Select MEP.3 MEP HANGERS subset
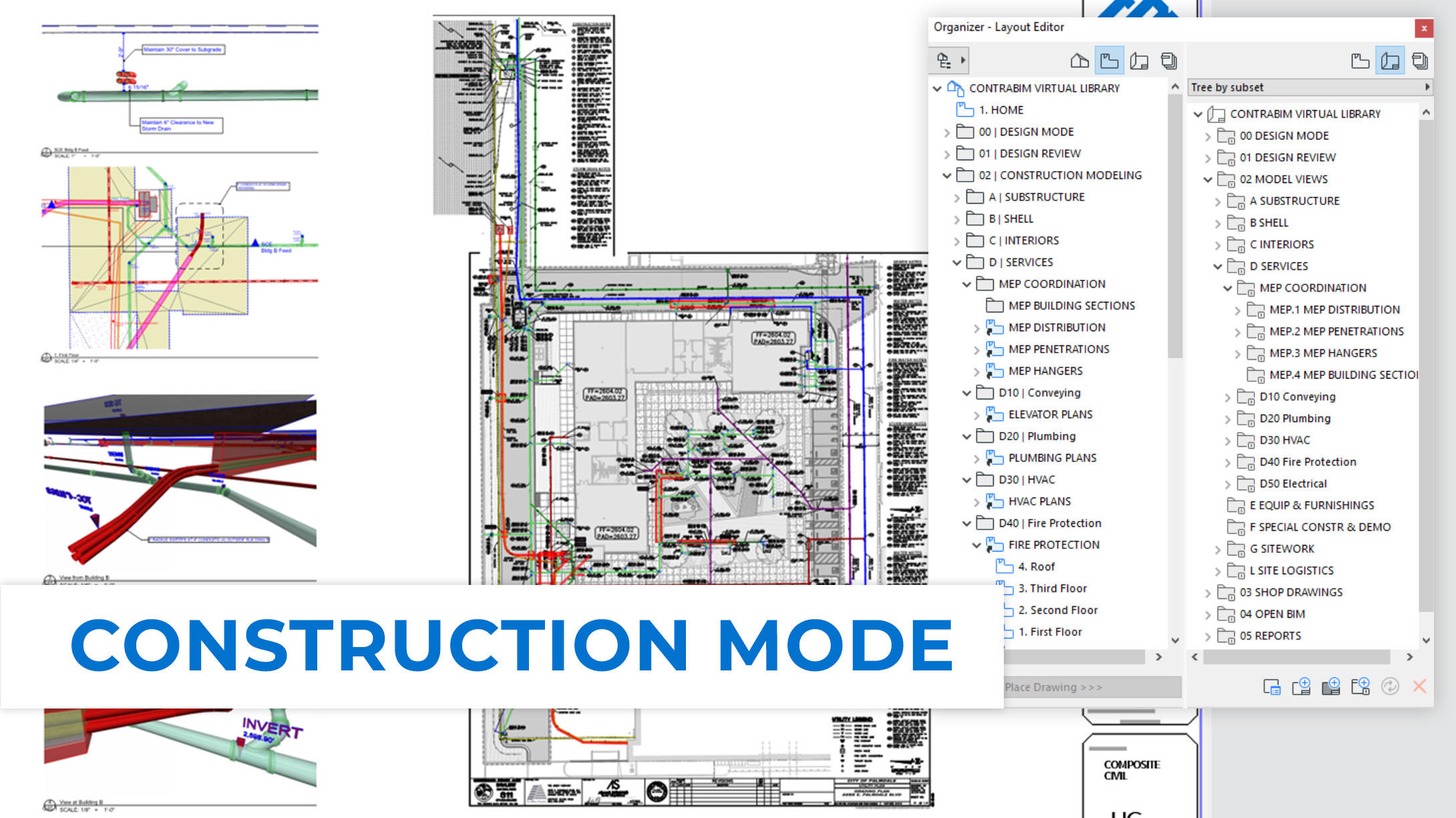This screenshot has height=818, width=1456. click(x=1322, y=353)
